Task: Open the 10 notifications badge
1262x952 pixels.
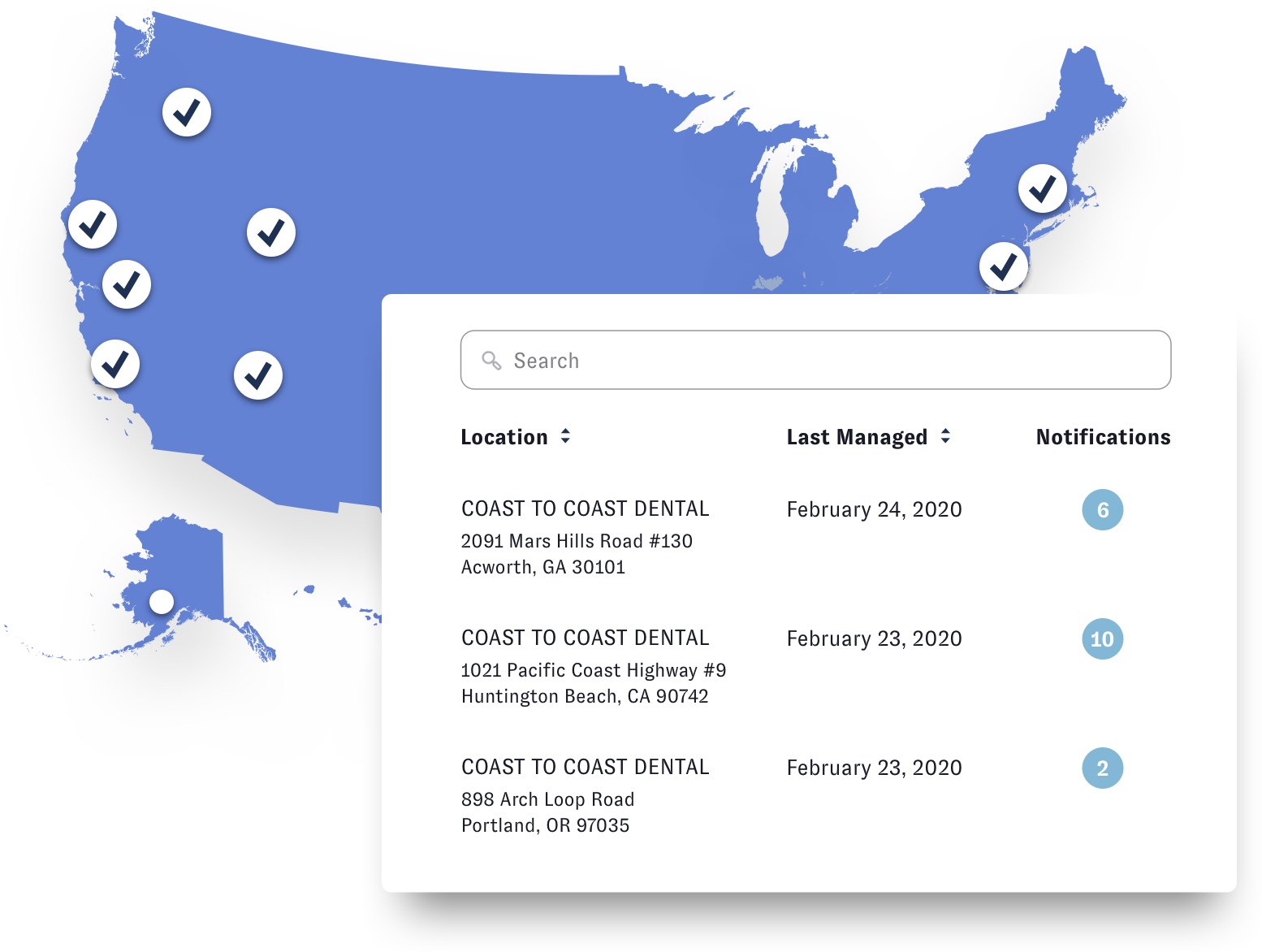Action: [1103, 639]
